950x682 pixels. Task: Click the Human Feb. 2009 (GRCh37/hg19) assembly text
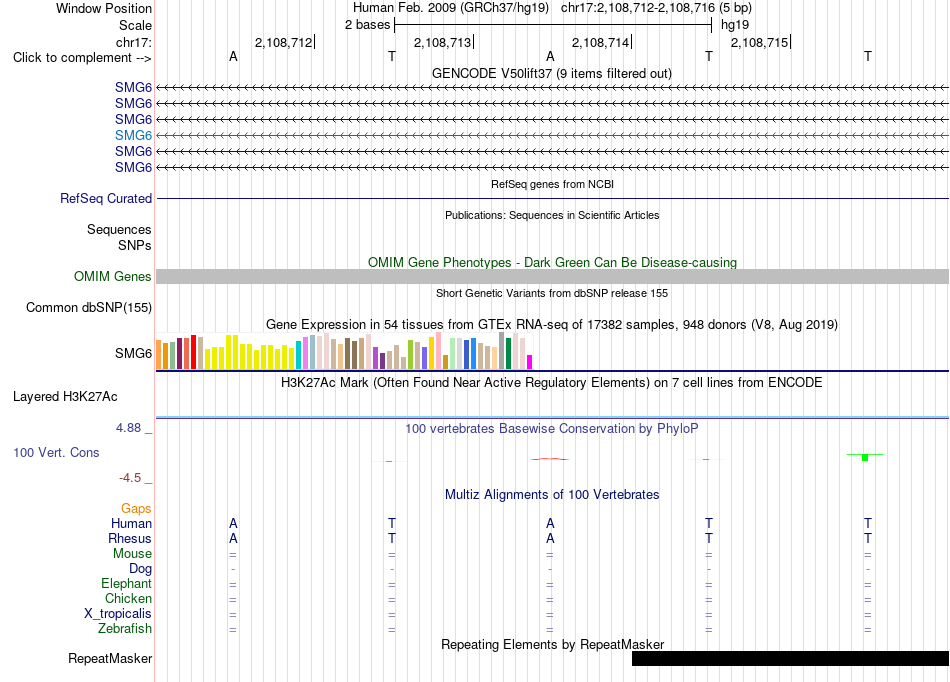pos(451,8)
